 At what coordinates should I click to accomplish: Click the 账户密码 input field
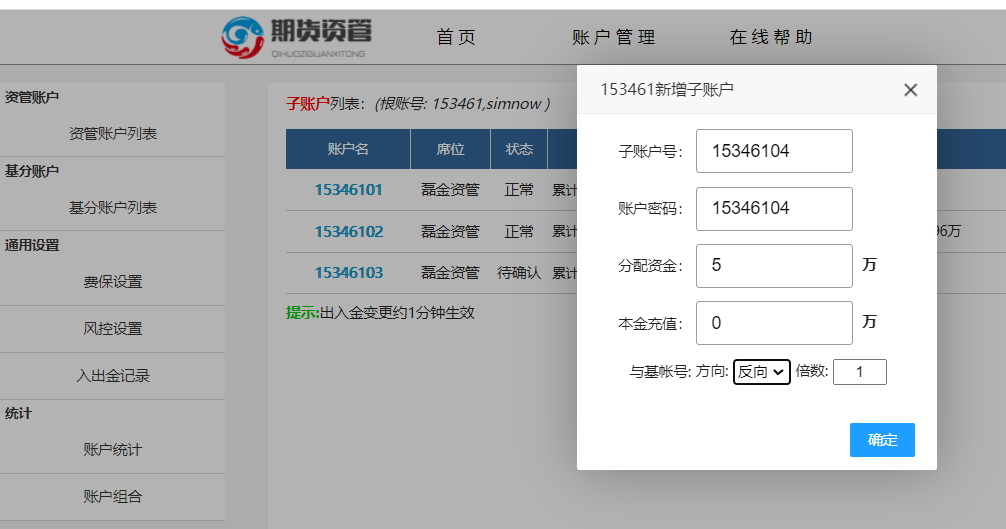pos(774,209)
